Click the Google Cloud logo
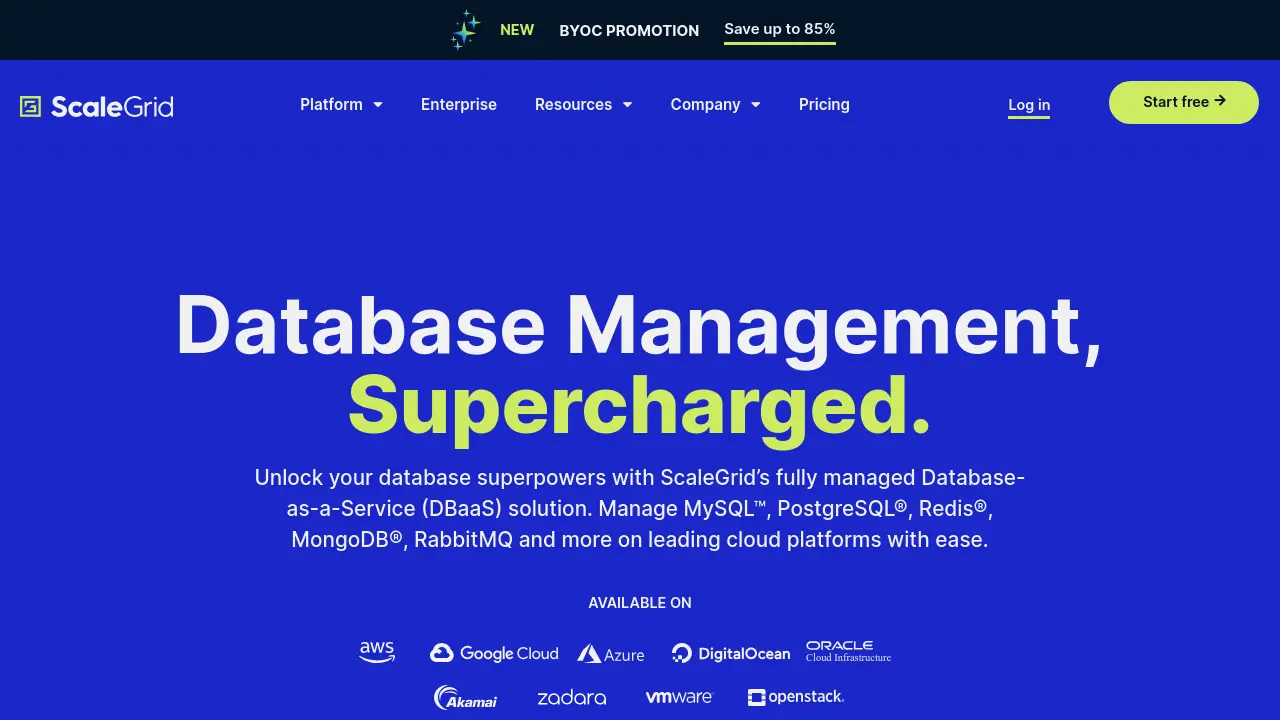 coord(494,653)
